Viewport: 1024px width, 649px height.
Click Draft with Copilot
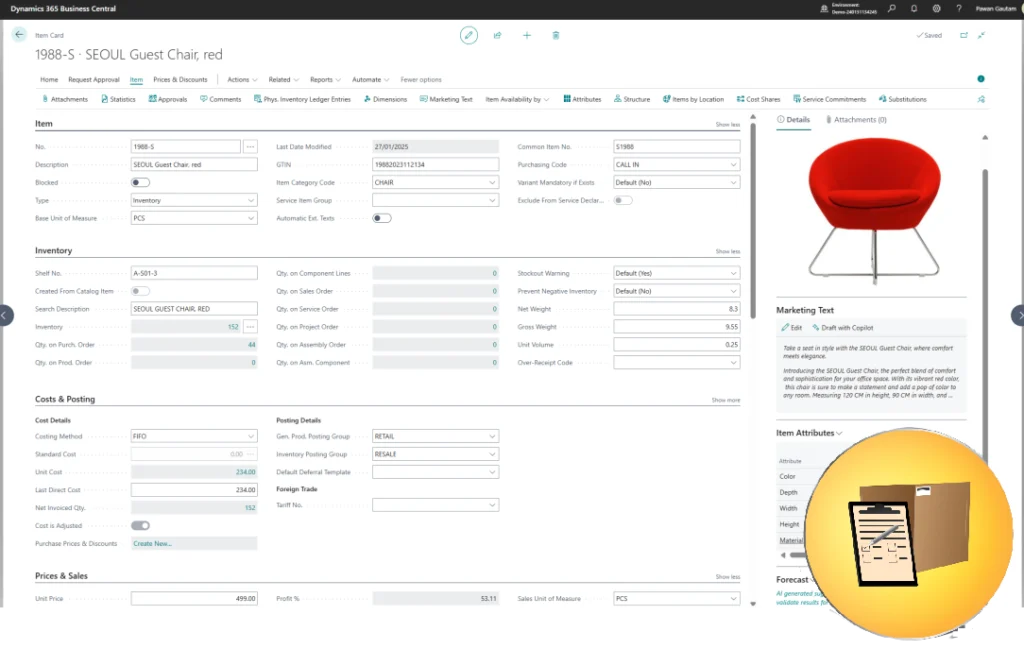pos(842,328)
